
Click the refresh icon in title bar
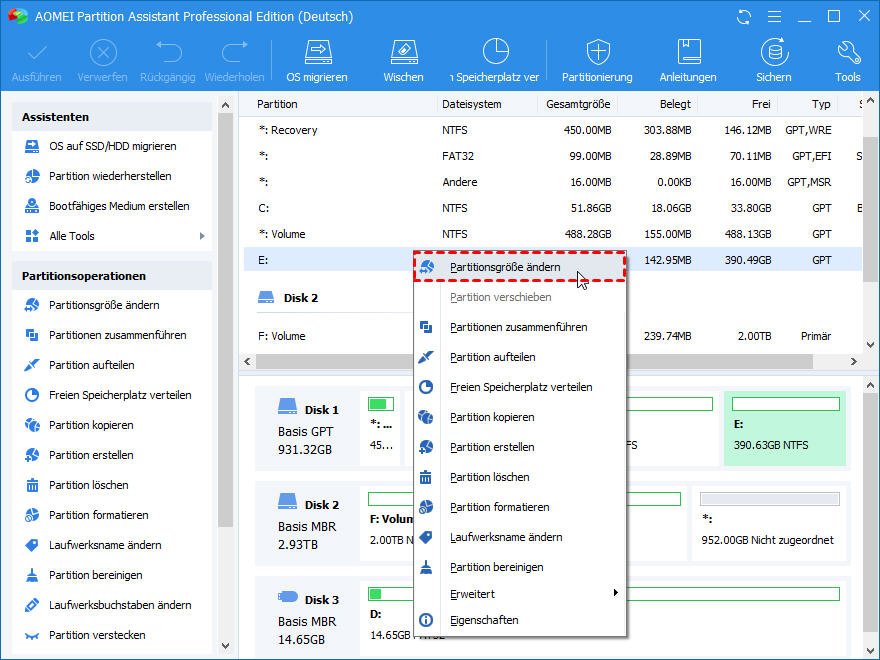click(x=744, y=17)
